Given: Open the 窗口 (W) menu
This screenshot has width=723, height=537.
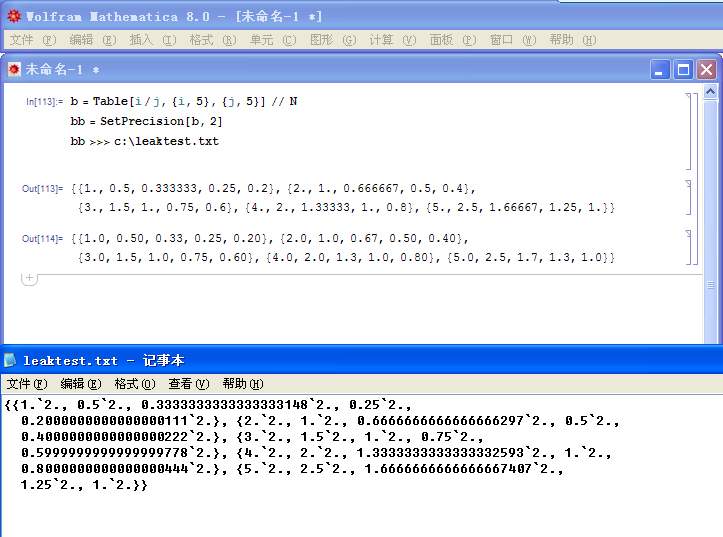Looking at the screenshot, I should 513,40.
